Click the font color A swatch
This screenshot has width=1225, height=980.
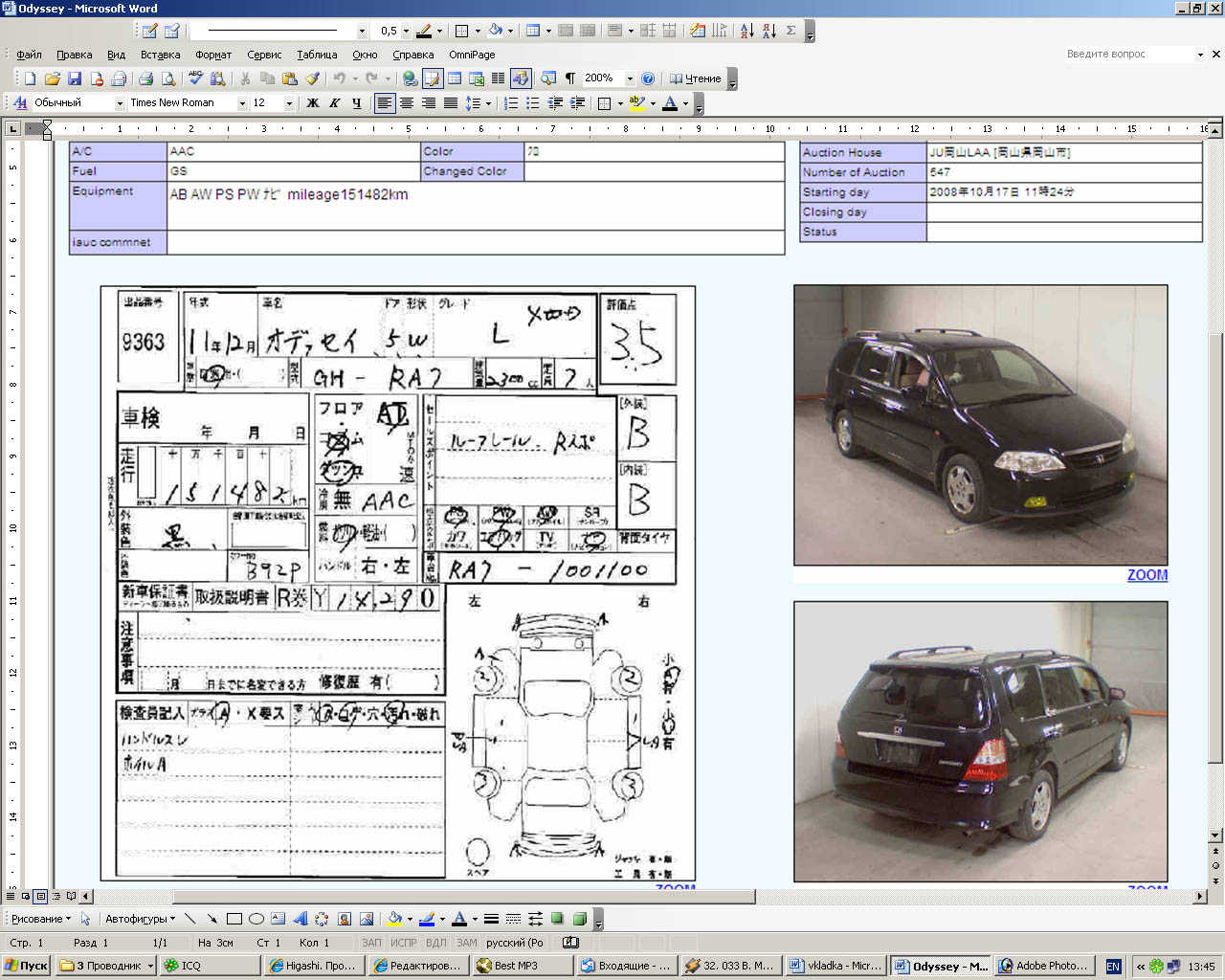coord(670,102)
